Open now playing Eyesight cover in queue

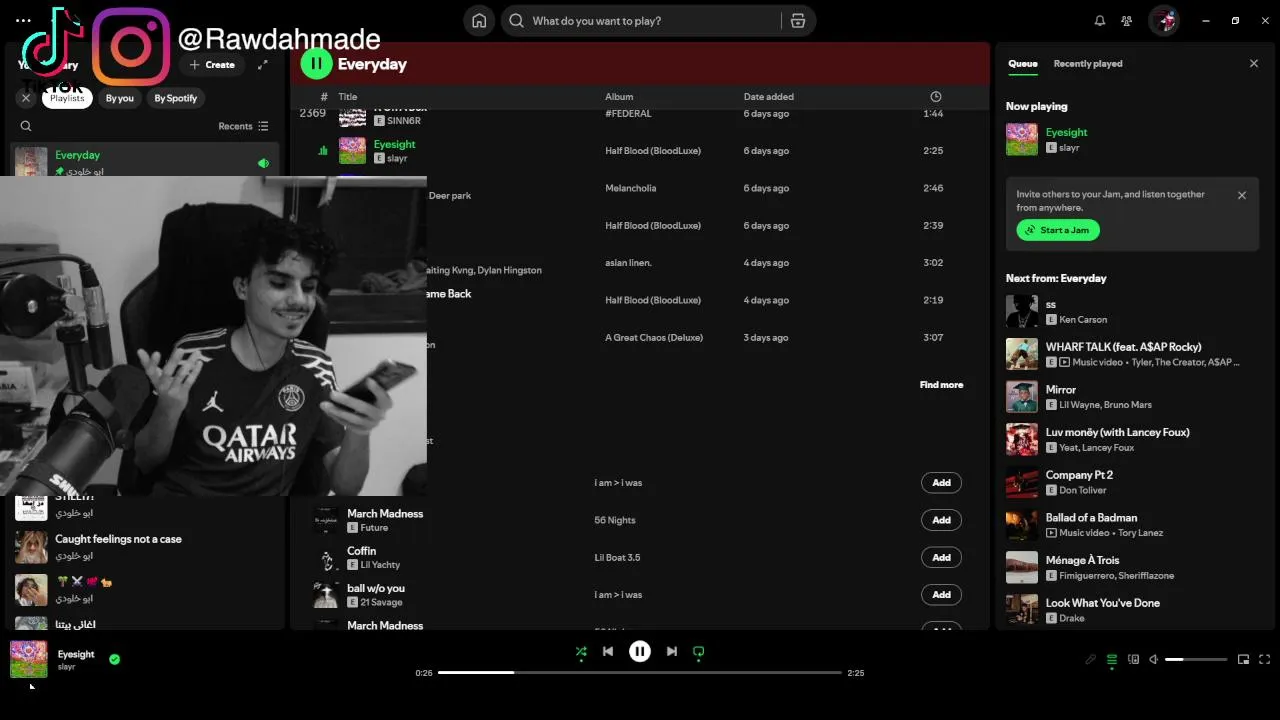1022,139
